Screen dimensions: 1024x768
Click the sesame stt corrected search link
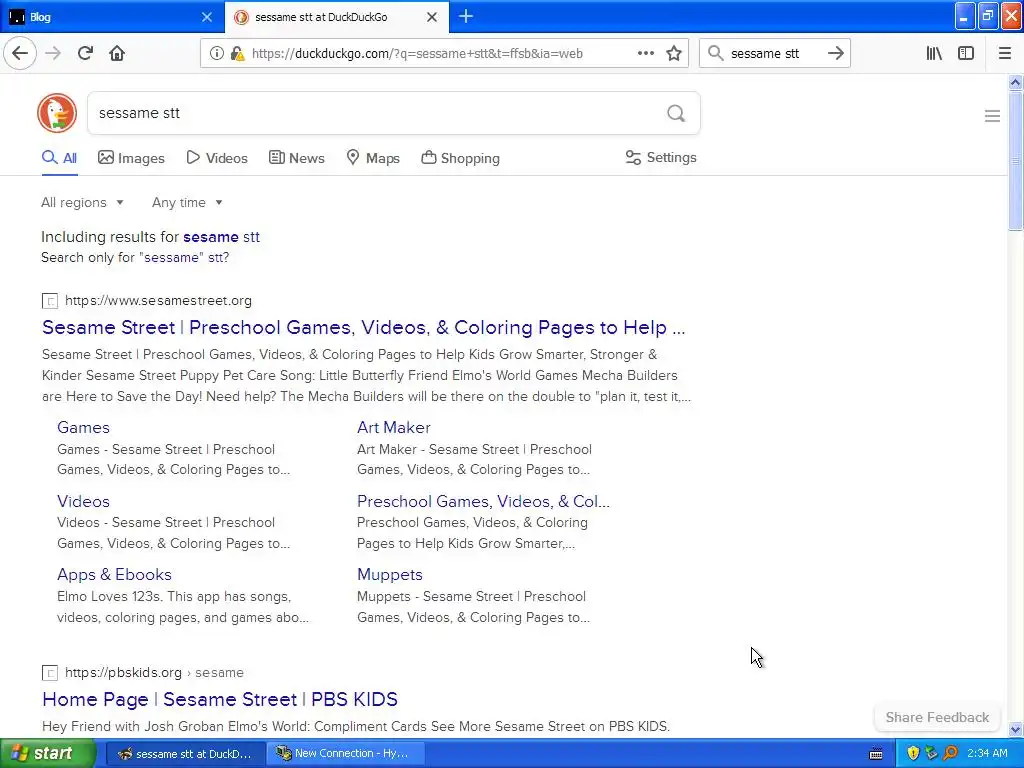tap(221, 237)
